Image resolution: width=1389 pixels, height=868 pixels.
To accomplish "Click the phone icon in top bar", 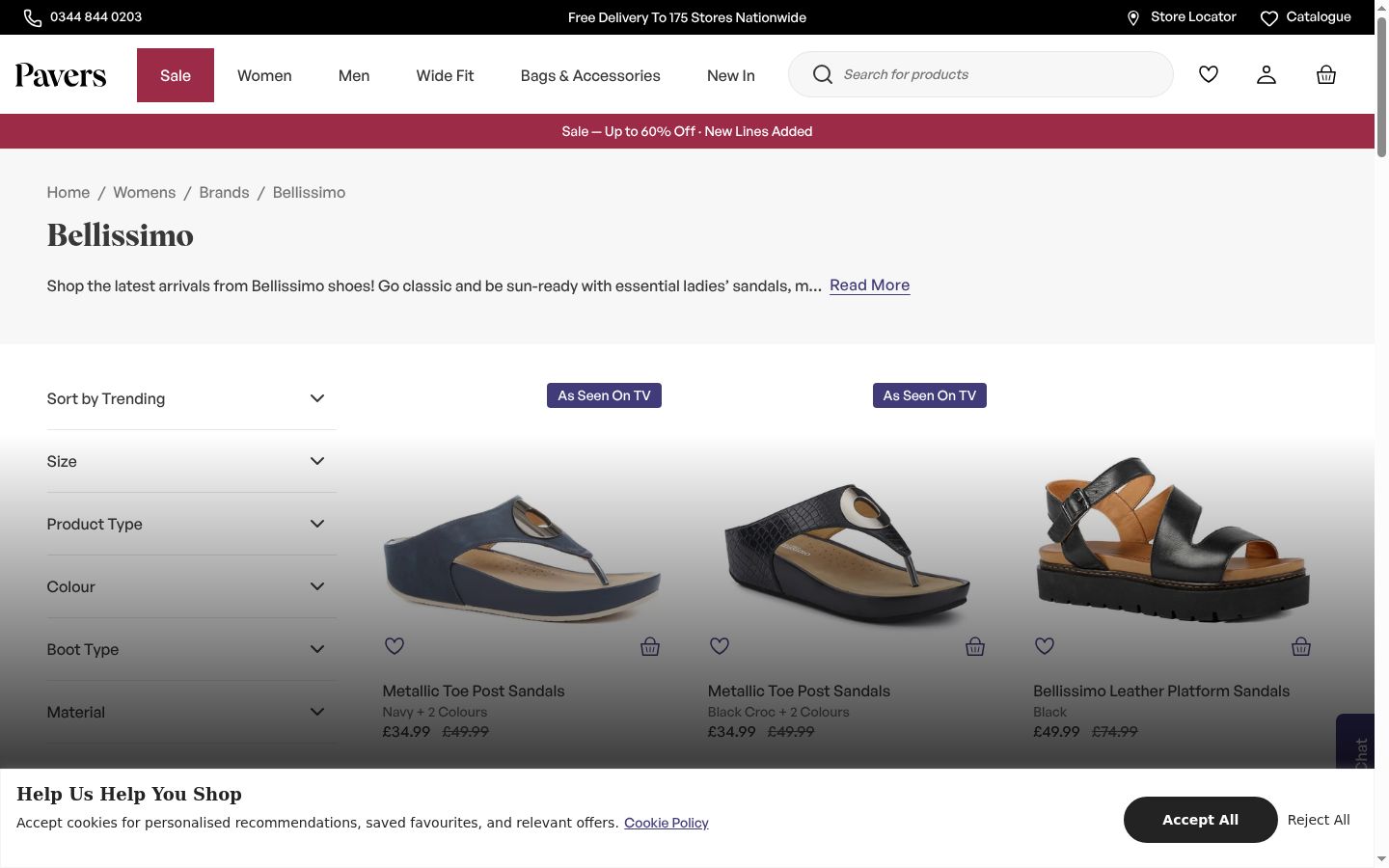I will click(x=33, y=17).
